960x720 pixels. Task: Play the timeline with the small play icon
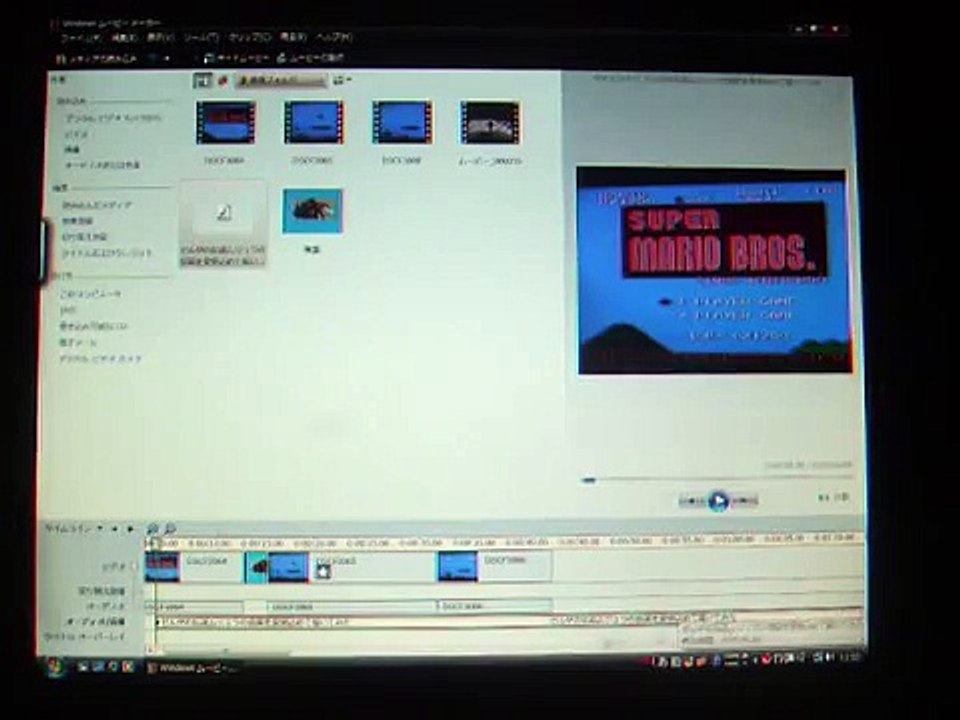[x=130, y=528]
